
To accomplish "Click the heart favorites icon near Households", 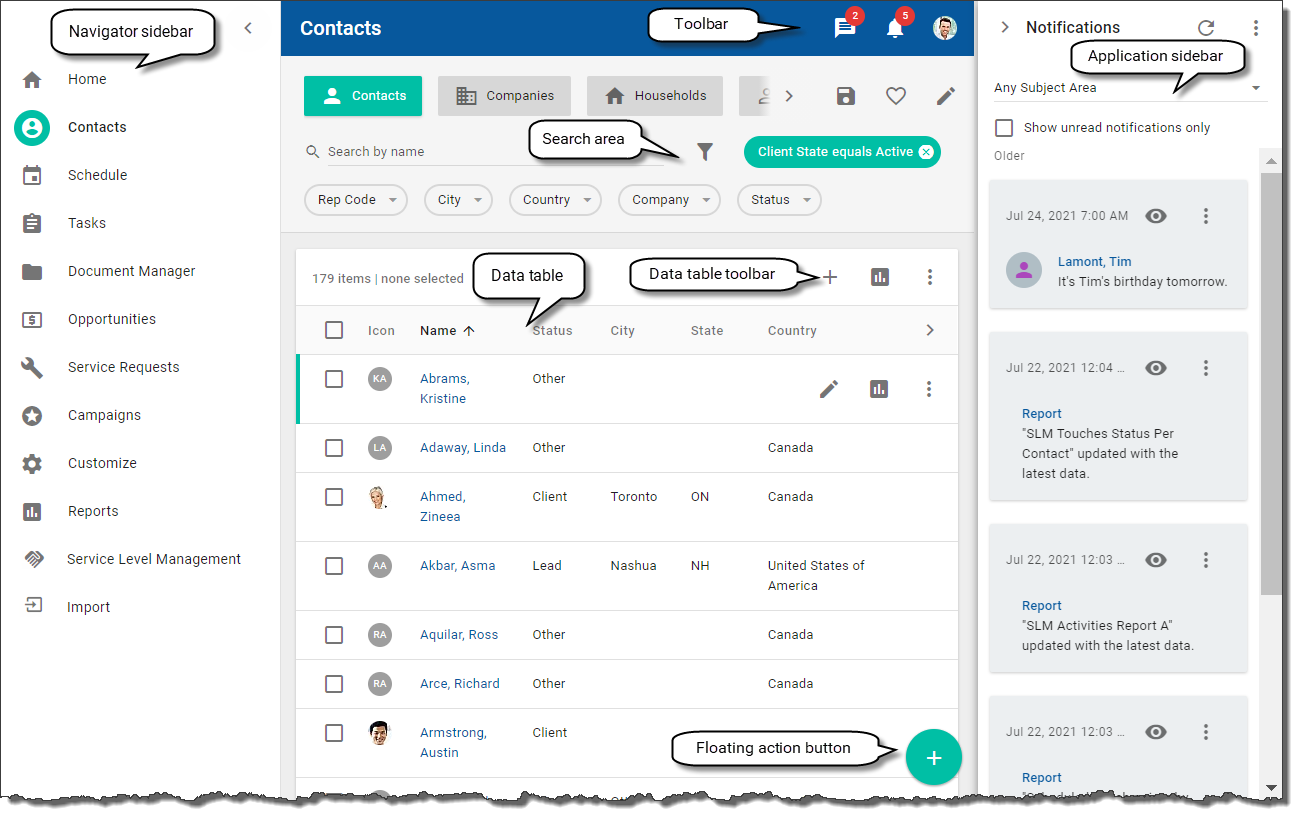I will pos(895,95).
